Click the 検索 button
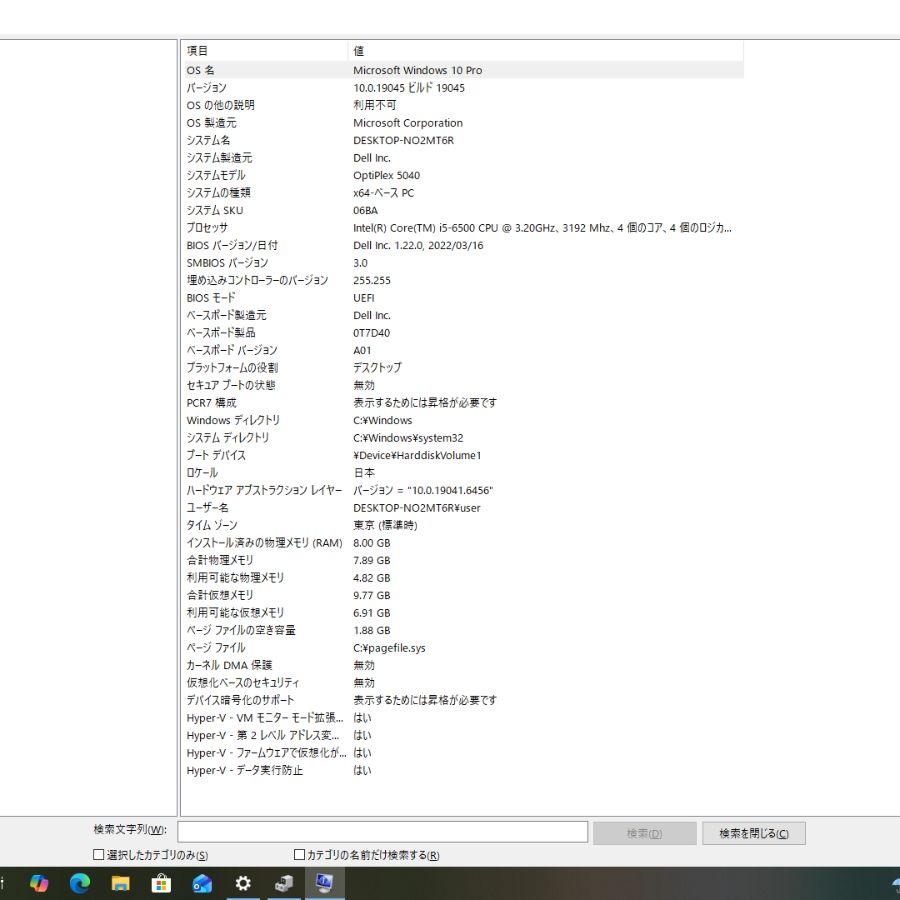 pos(644,832)
